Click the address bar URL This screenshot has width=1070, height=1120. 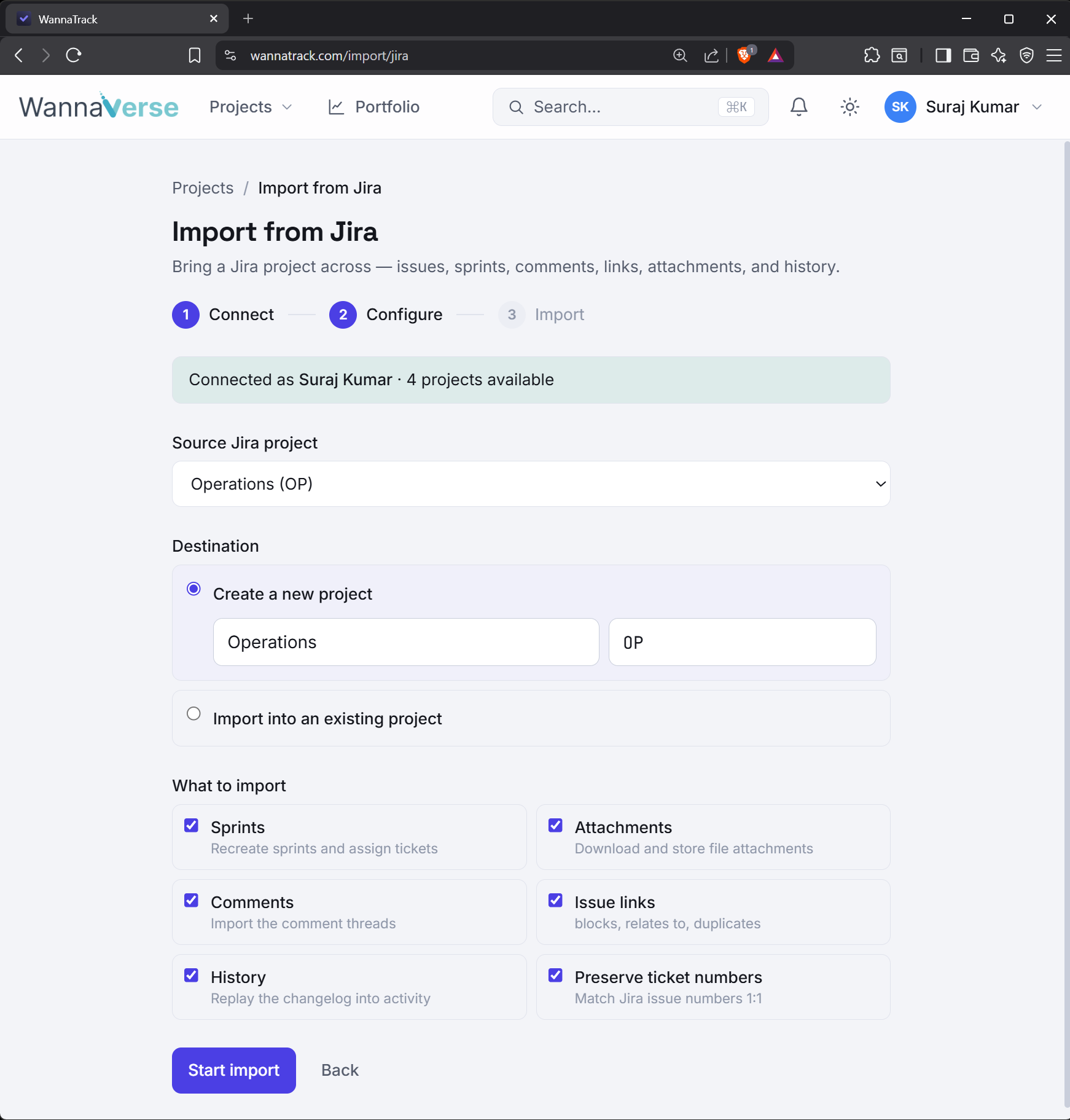329,55
